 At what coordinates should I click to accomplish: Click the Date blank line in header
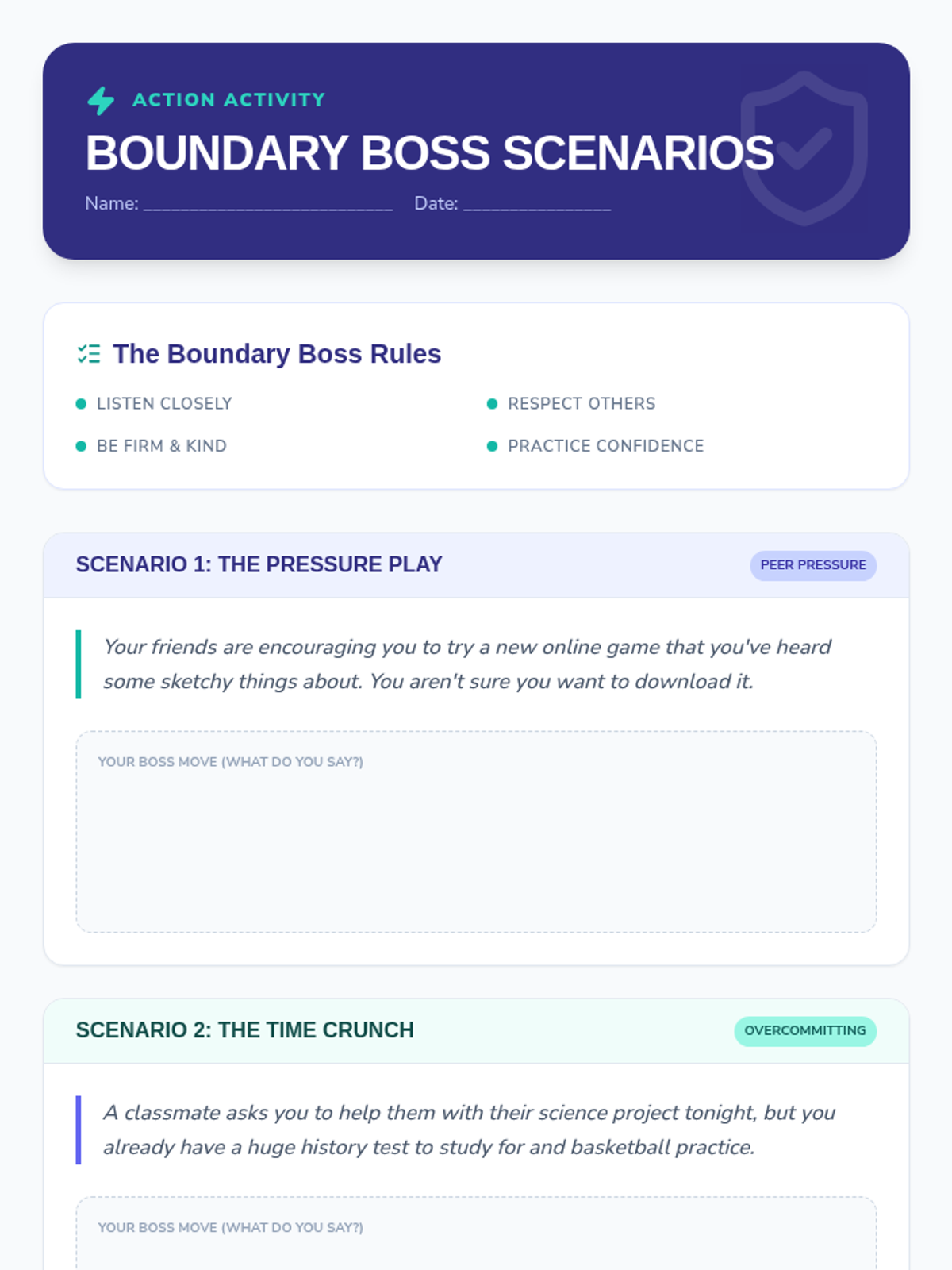click(537, 205)
